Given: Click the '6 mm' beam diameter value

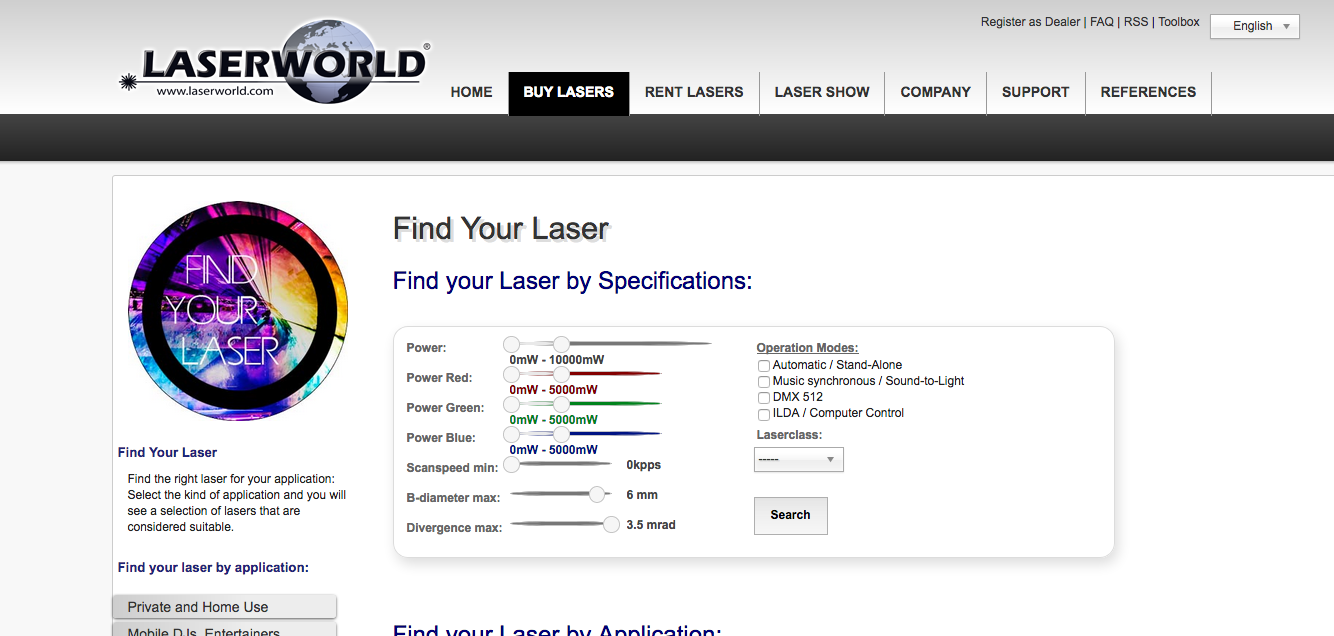Looking at the screenshot, I should (x=642, y=495).
